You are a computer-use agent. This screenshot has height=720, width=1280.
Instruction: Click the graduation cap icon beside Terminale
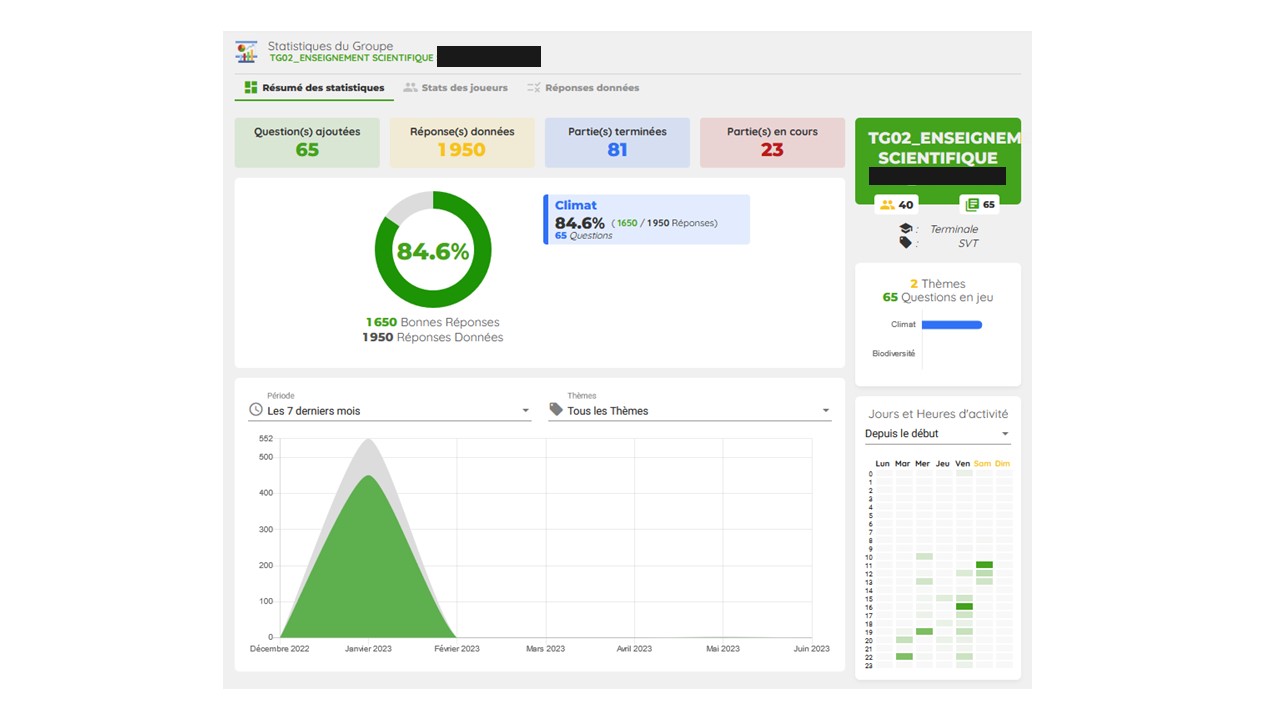coord(905,229)
